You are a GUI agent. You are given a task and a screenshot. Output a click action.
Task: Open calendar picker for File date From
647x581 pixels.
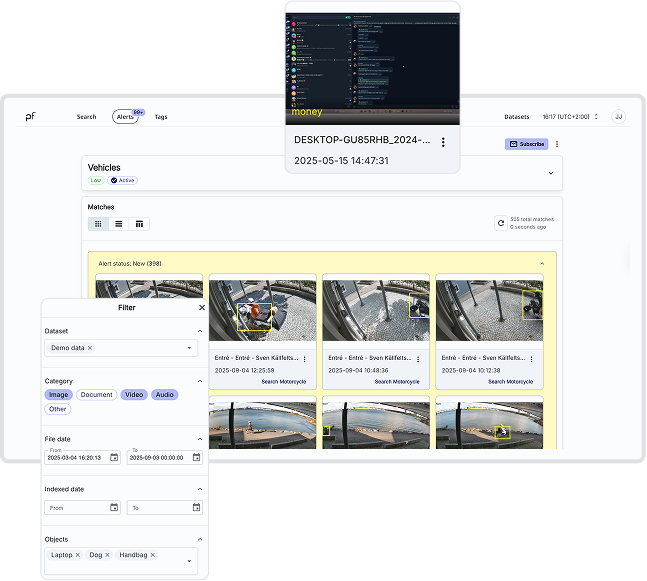pyautogui.click(x=114, y=457)
